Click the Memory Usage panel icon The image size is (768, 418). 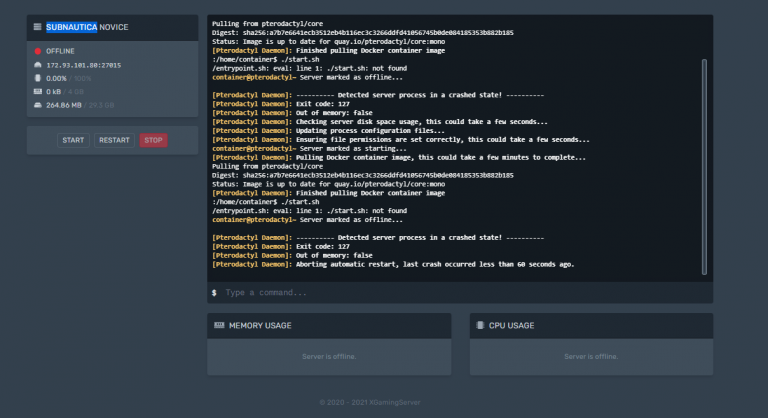[219, 325]
